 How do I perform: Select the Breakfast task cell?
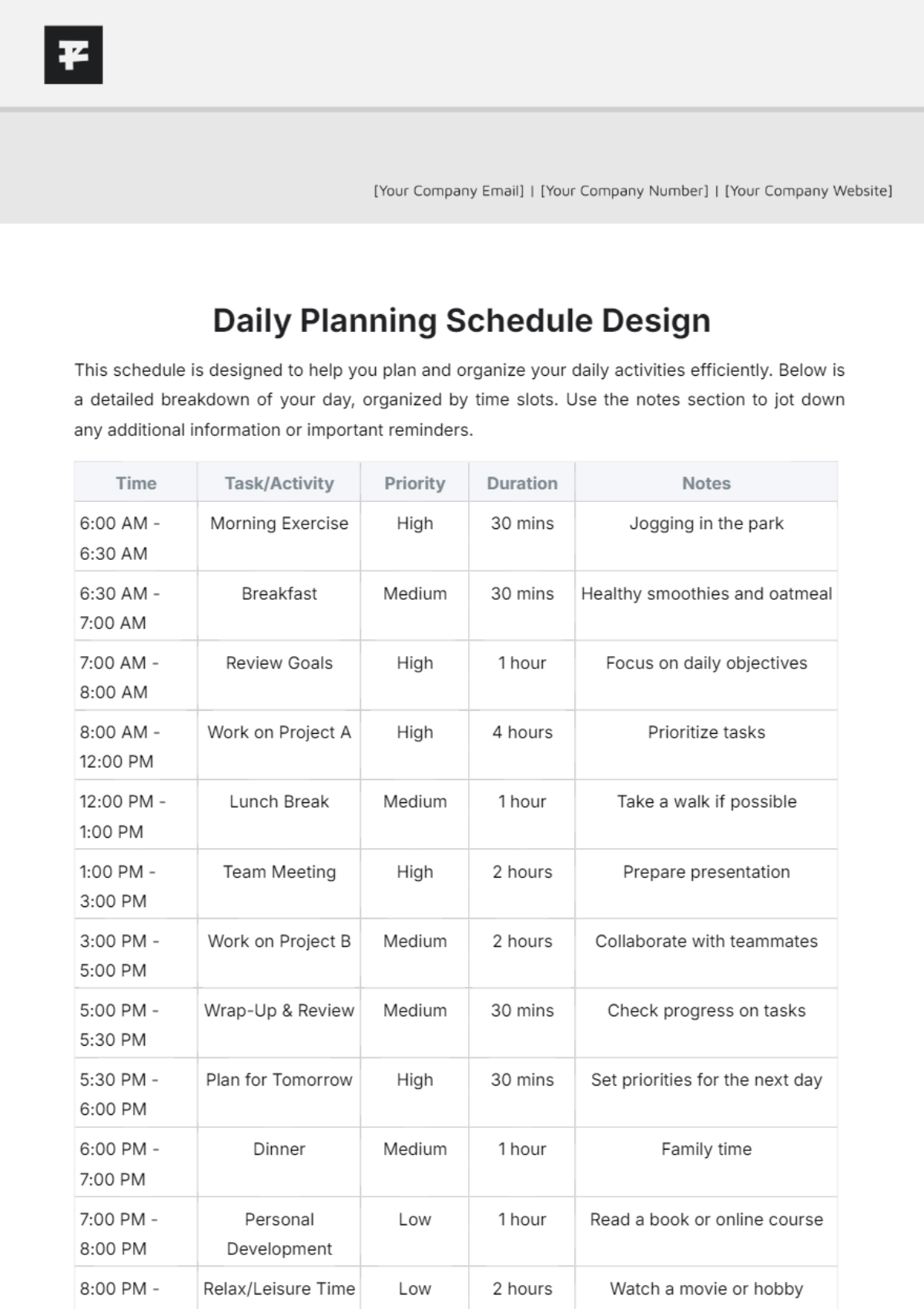279,606
